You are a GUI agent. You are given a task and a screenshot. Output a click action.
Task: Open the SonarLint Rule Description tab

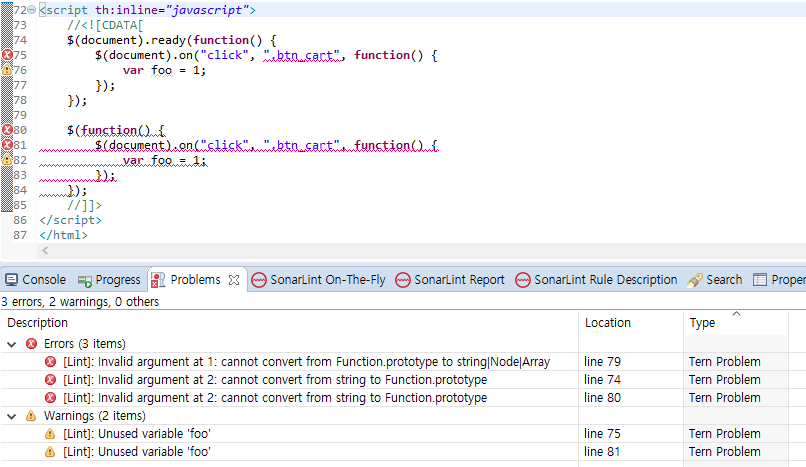[x=596, y=280]
